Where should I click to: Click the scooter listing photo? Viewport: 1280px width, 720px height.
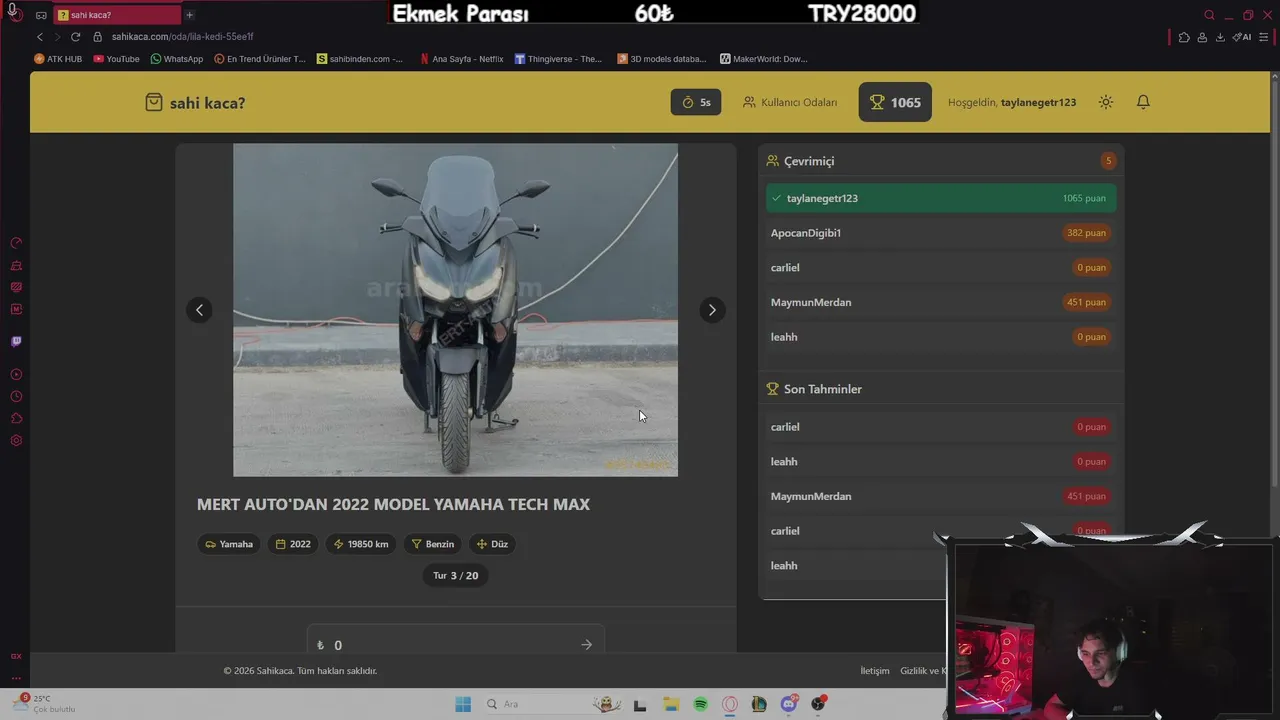point(455,310)
